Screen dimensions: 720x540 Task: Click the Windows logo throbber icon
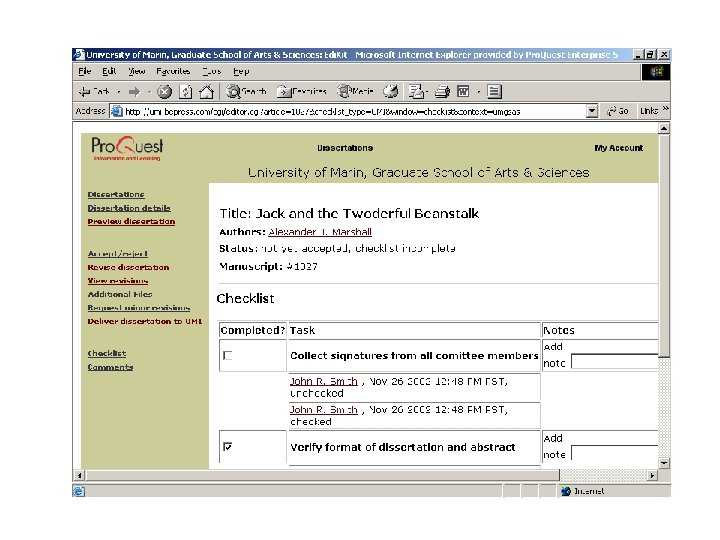(x=656, y=72)
